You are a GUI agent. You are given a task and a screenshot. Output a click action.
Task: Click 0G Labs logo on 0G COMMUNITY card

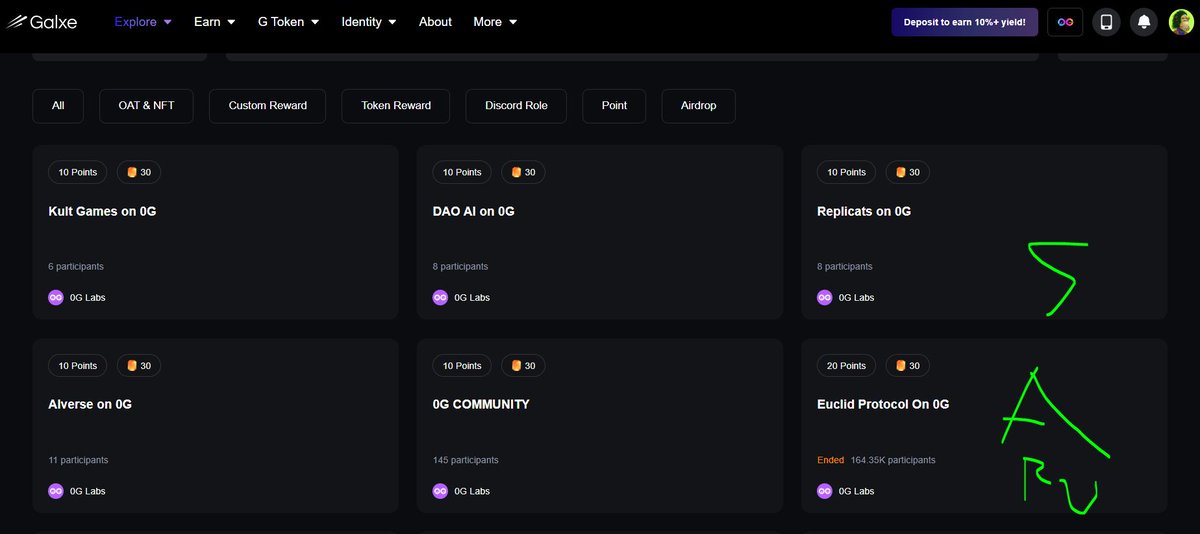[440, 491]
